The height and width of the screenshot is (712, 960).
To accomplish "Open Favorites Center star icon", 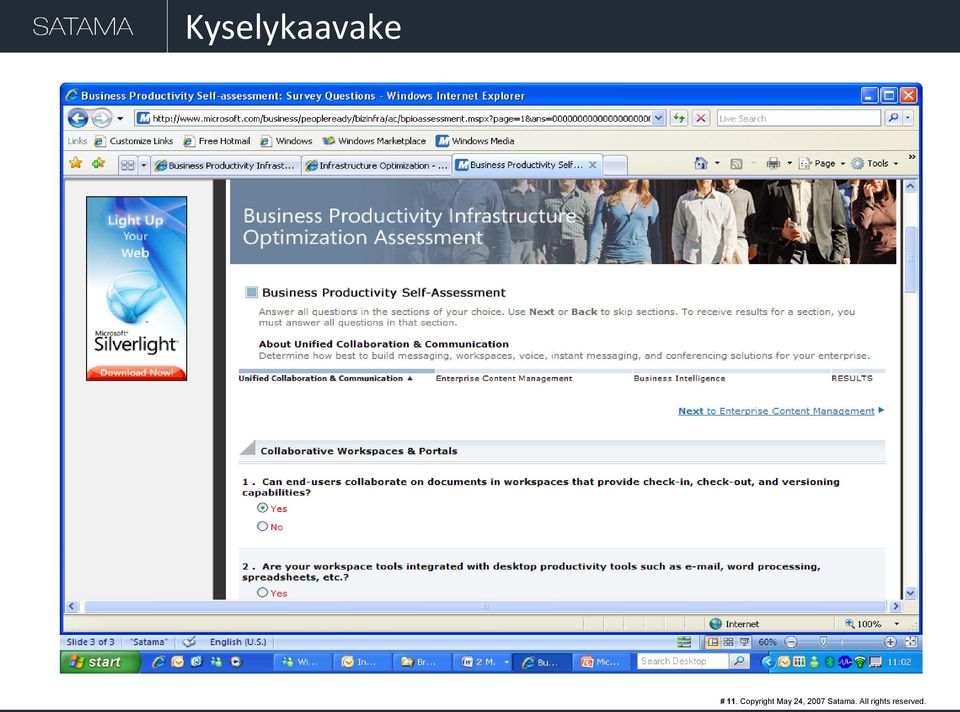I will pyautogui.click(x=75, y=163).
